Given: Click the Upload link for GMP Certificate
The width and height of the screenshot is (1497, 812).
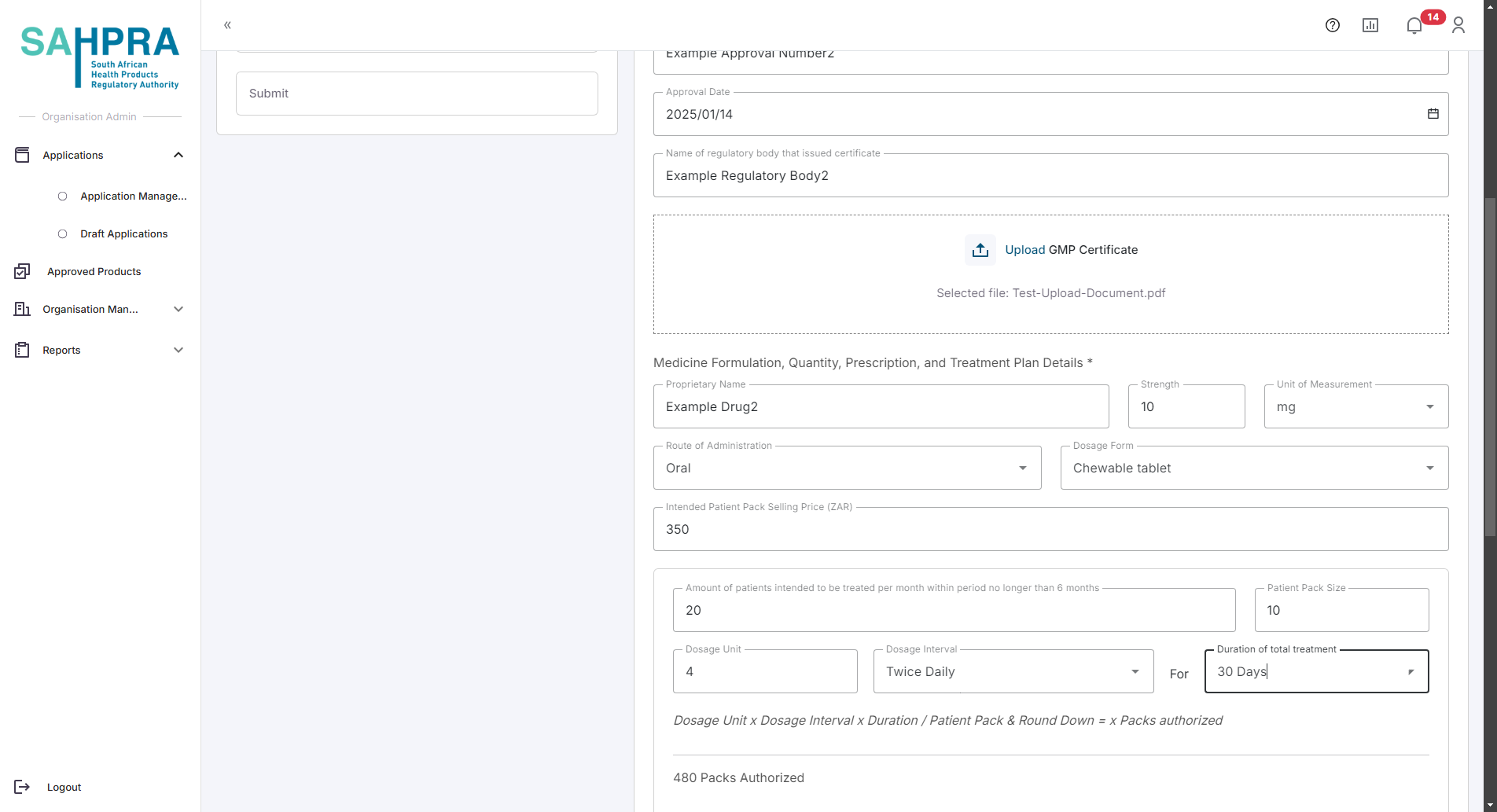Looking at the screenshot, I should click(1024, 250).
